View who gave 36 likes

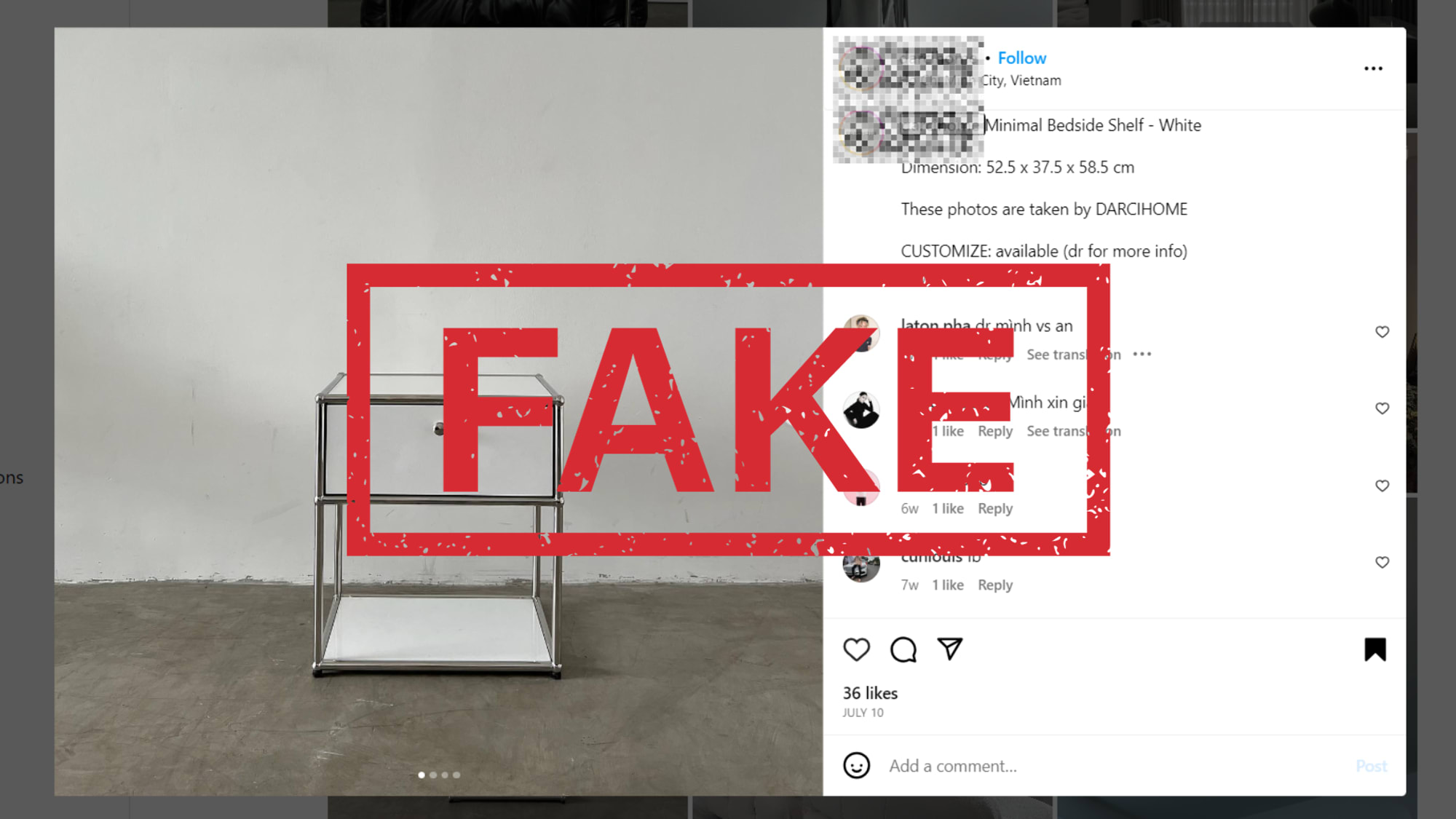870,693
